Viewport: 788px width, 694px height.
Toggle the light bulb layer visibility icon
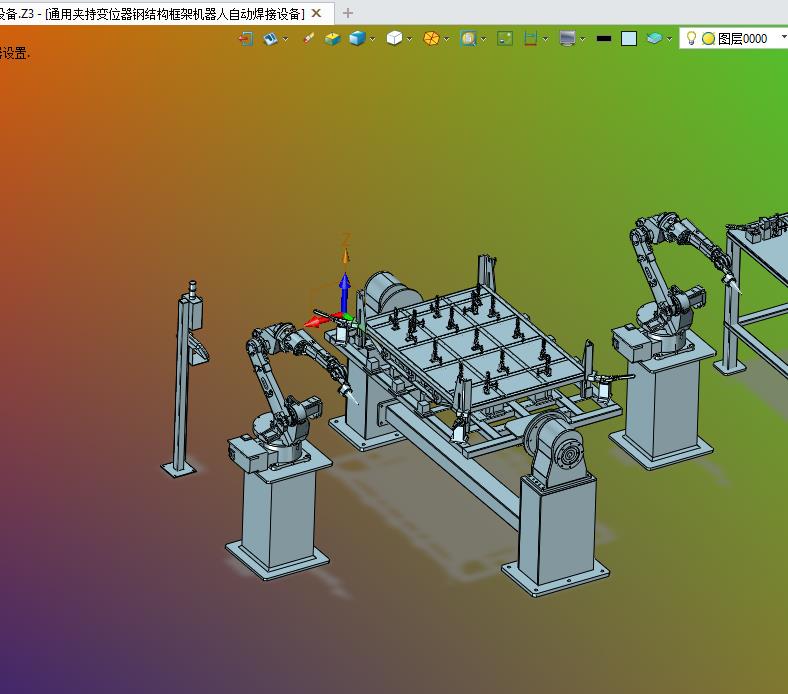pyautogui.click(x=691, y=38)
